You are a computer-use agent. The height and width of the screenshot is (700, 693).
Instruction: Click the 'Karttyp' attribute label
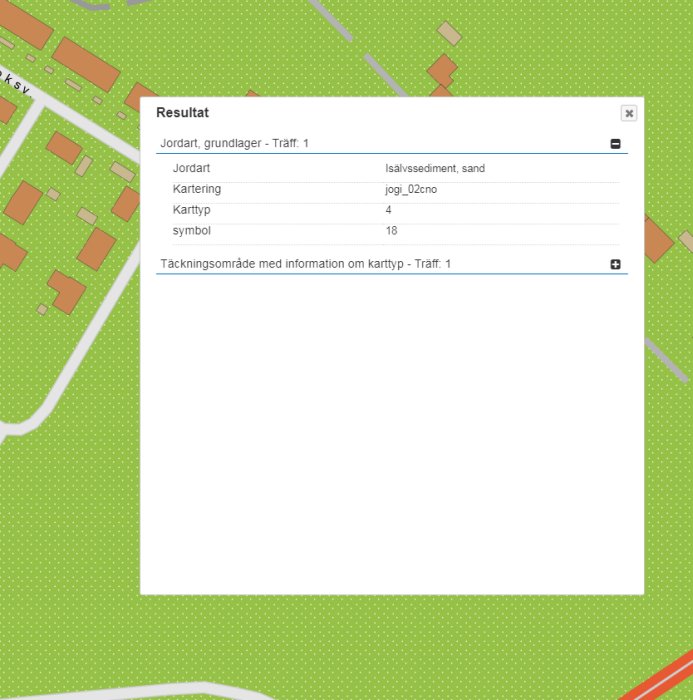coord(191,210)
